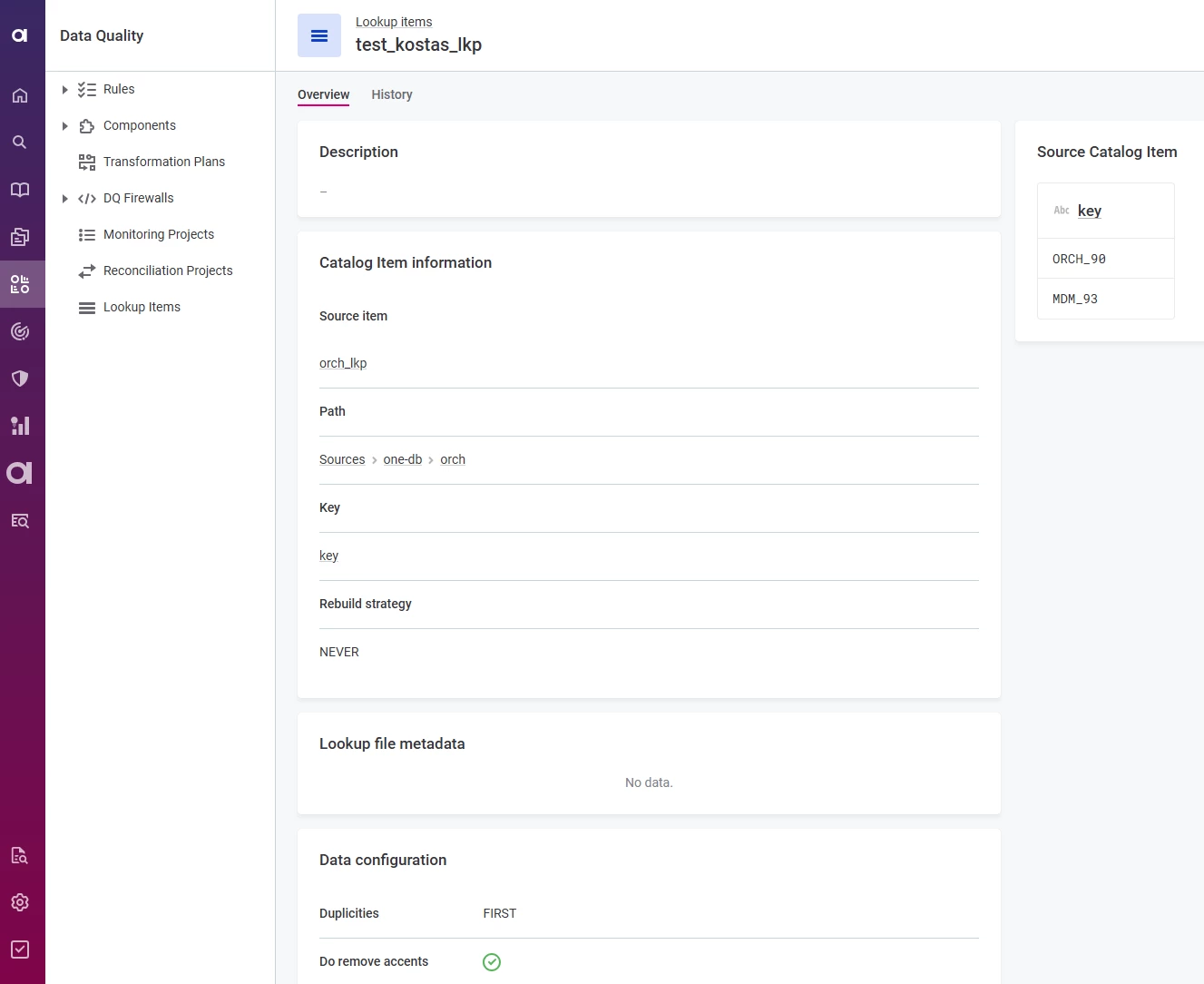Click the Source Catalog Item heading
Image resolution: width=1204 pixels, height=984 pixels.
[1107, 152]
